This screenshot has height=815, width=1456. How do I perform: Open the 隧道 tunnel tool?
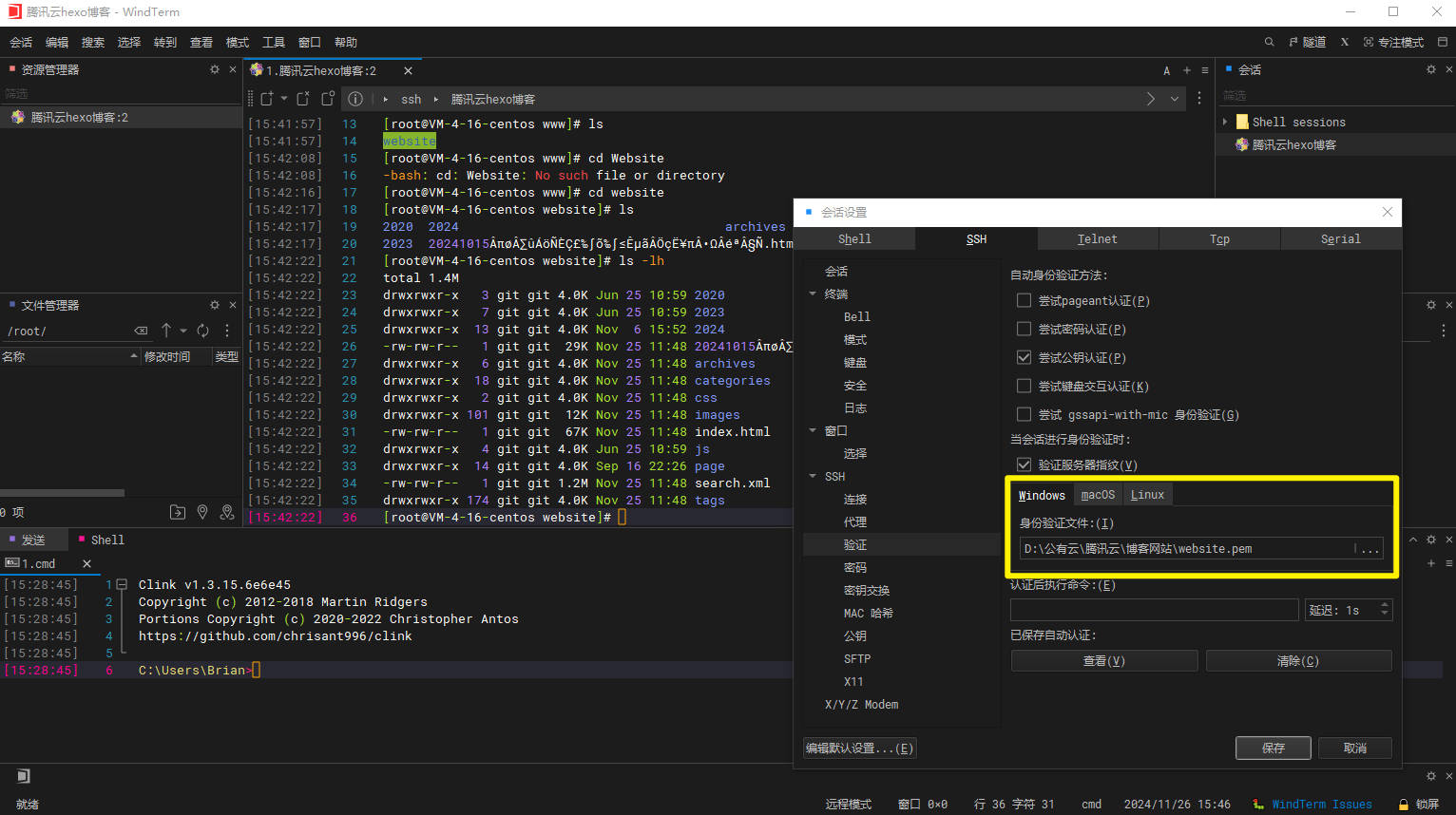tap(1307, 42)
